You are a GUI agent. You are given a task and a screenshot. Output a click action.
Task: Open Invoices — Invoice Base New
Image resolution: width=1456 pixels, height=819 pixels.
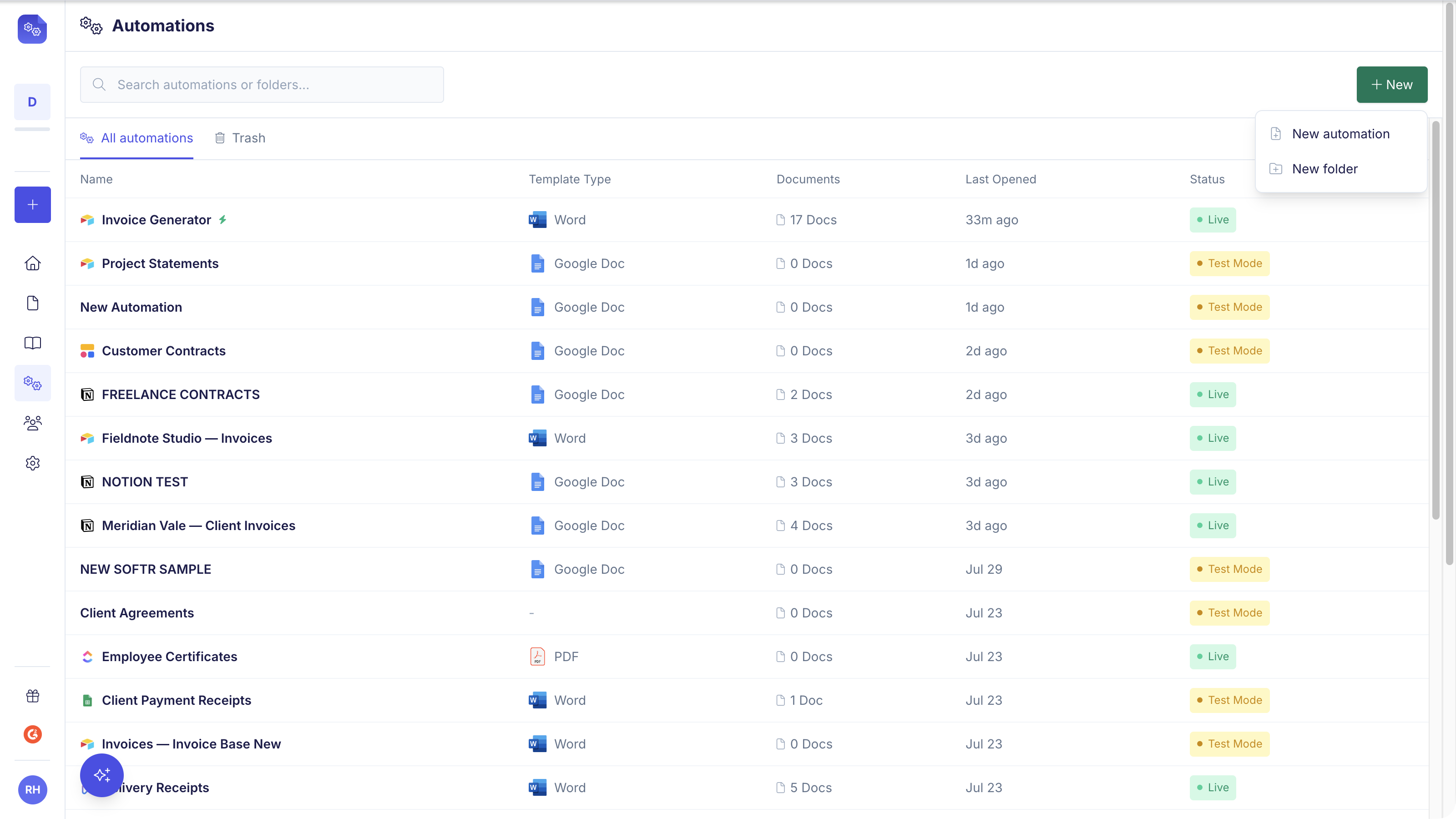click(x=191, y=744)
